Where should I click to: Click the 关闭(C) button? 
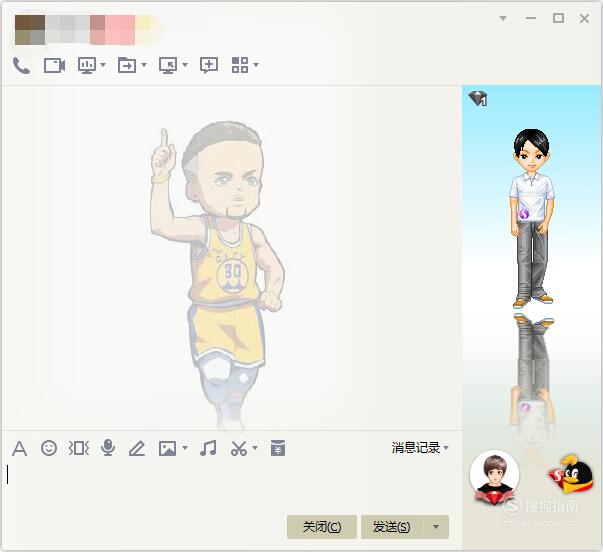click(321, 527)
